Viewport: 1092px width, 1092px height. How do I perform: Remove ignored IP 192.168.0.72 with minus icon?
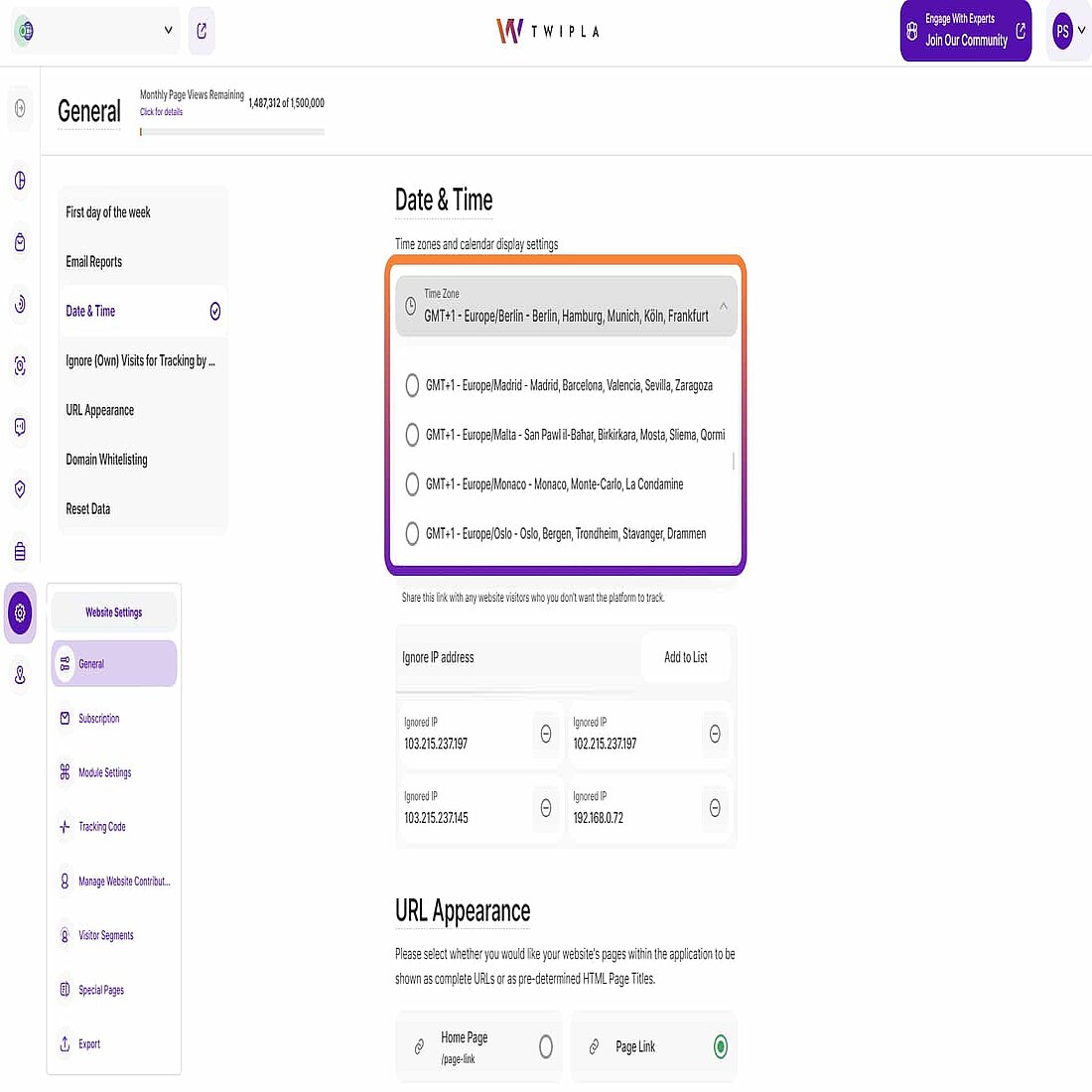pos(715,808)
